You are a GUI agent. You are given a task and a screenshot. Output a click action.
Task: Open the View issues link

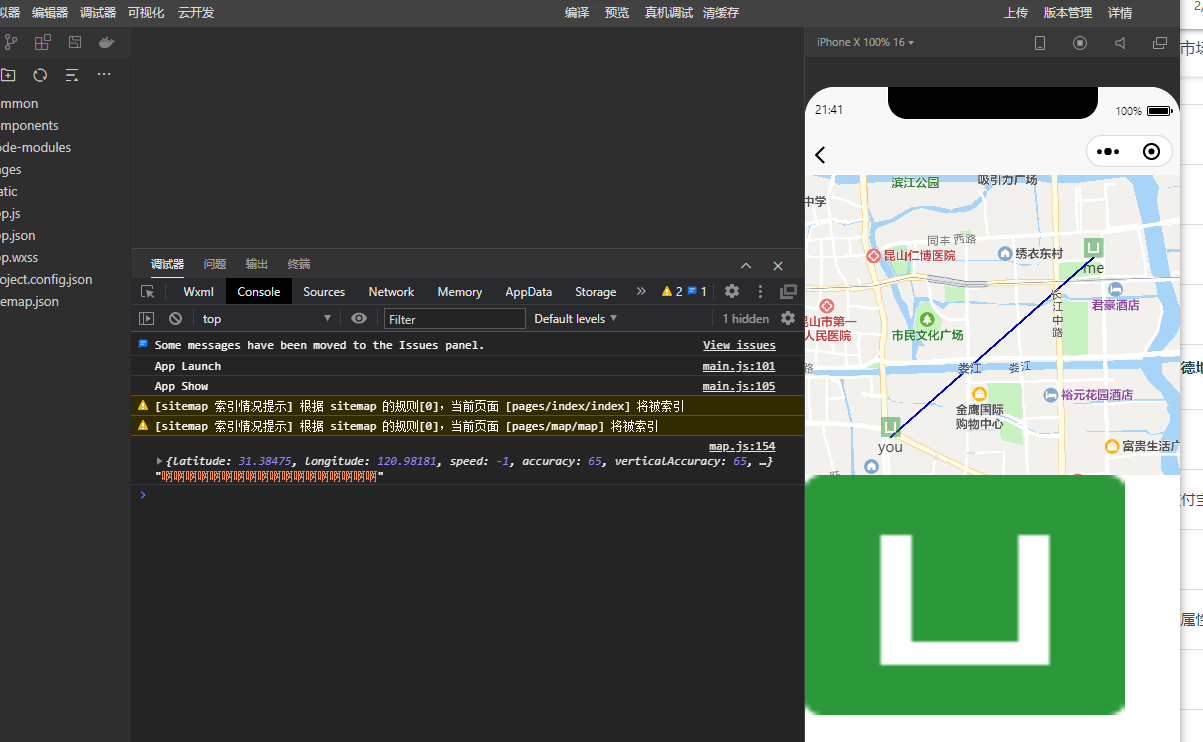pyautogui.click(x=739, y=345)
